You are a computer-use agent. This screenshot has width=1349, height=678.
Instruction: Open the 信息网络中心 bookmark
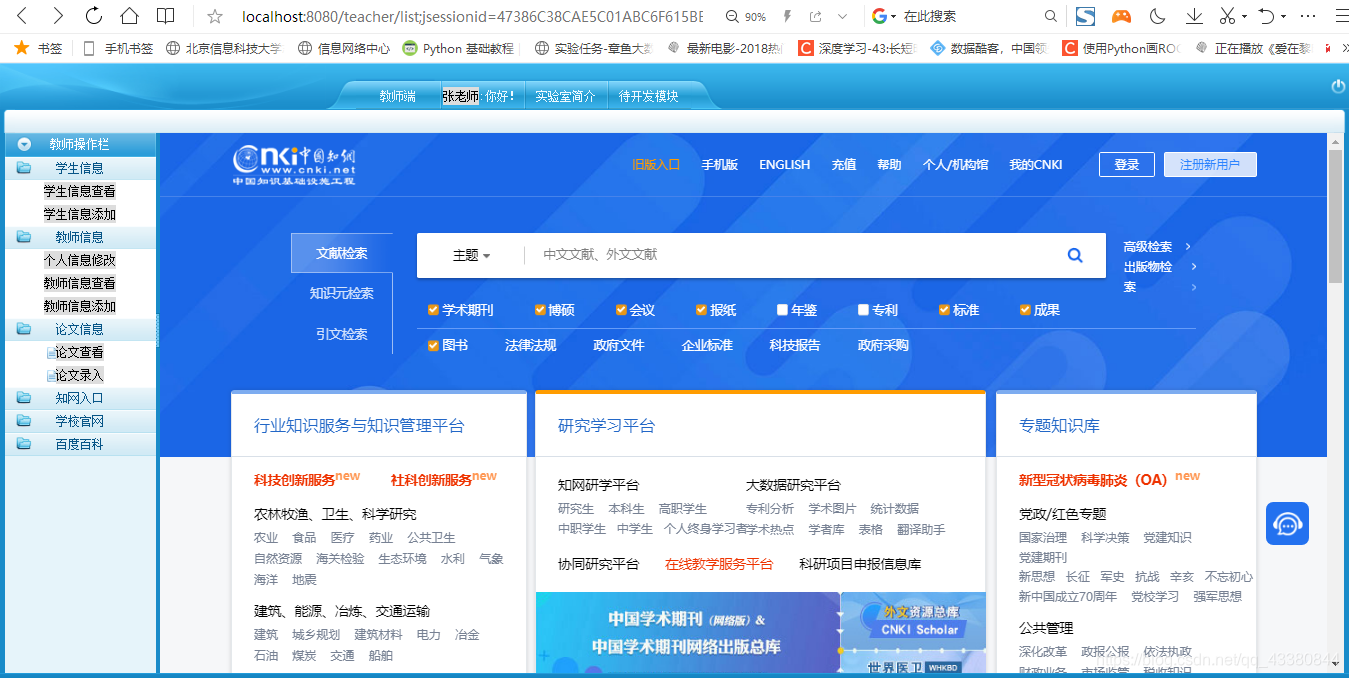click(x=344, y=48)
